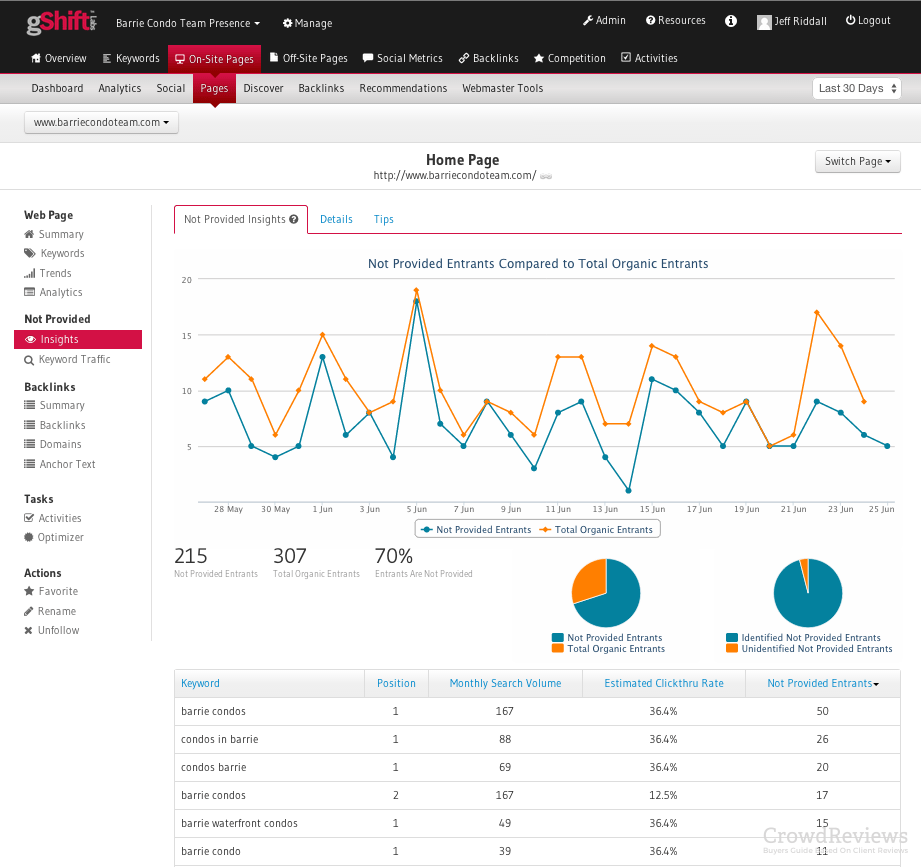Mark this page as Favorite
This screenshot has height=867, width=921.
click(x=58, y=591)
